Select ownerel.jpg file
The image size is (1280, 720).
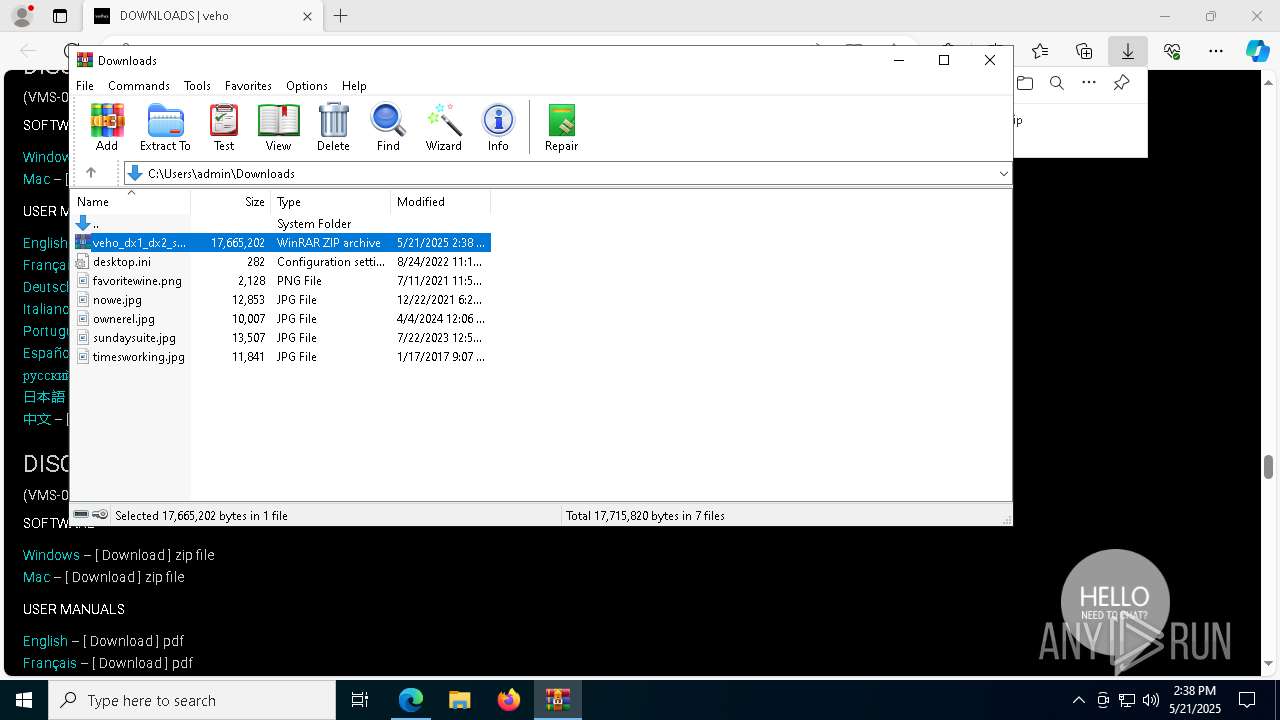[281, 319]
